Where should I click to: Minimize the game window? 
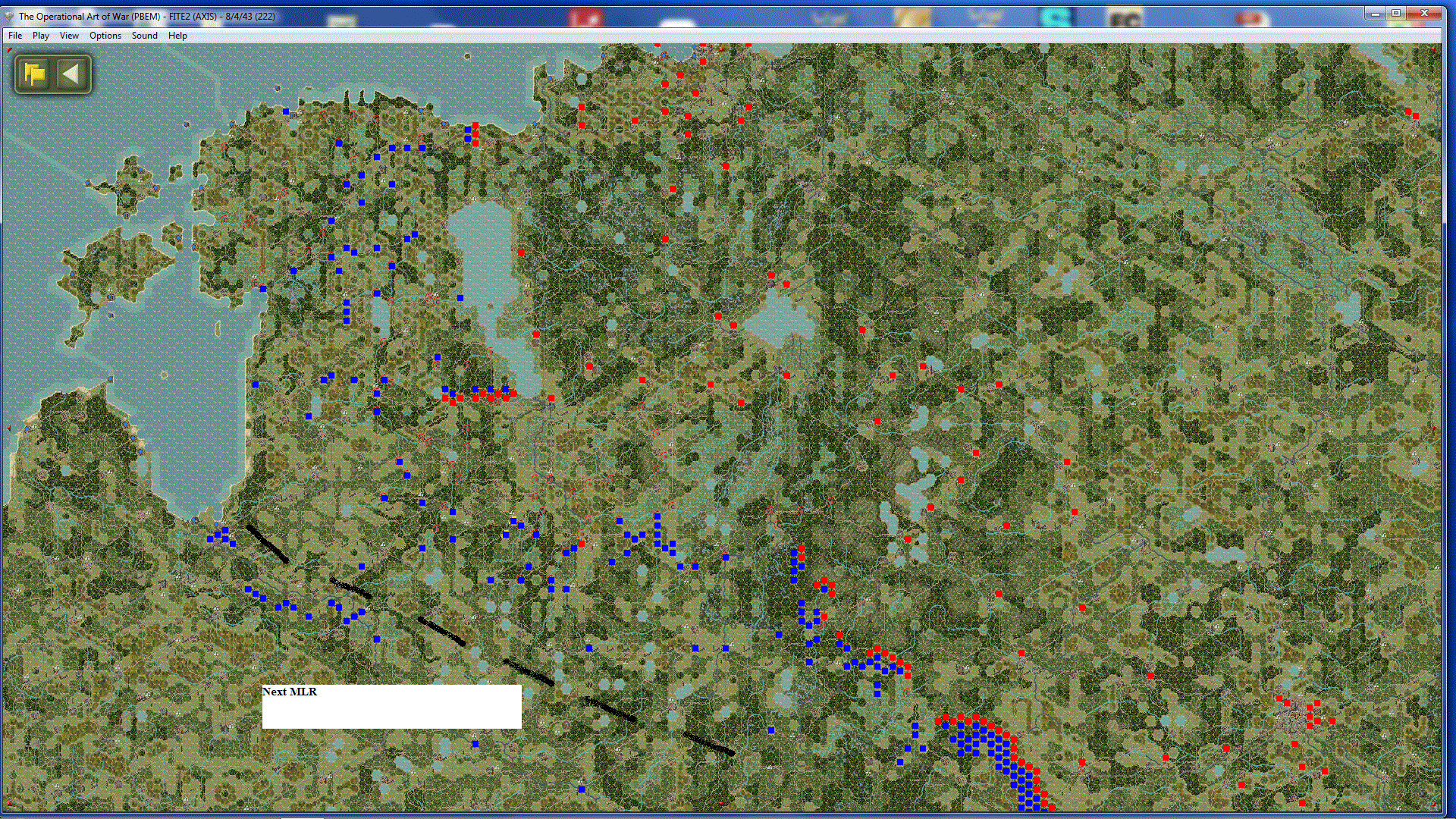[x=1375, y=13]
